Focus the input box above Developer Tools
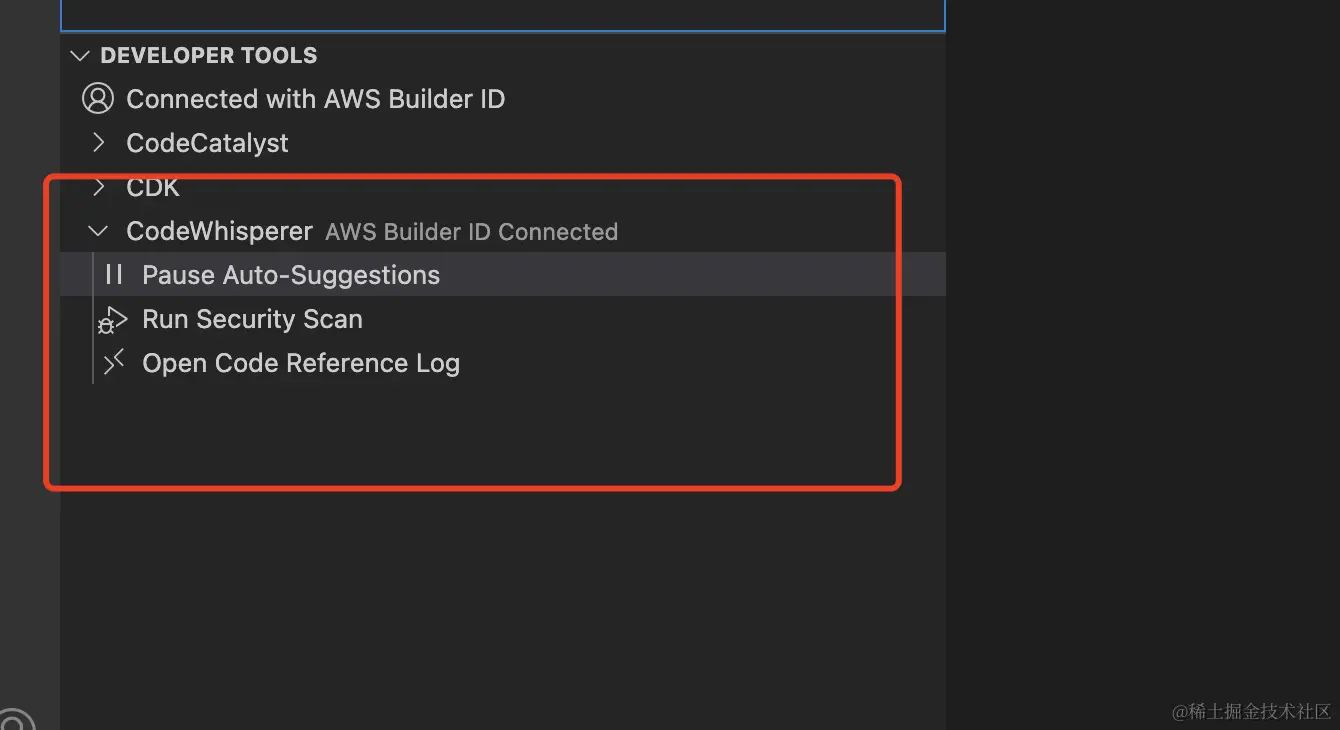 (x=502, y=14)
